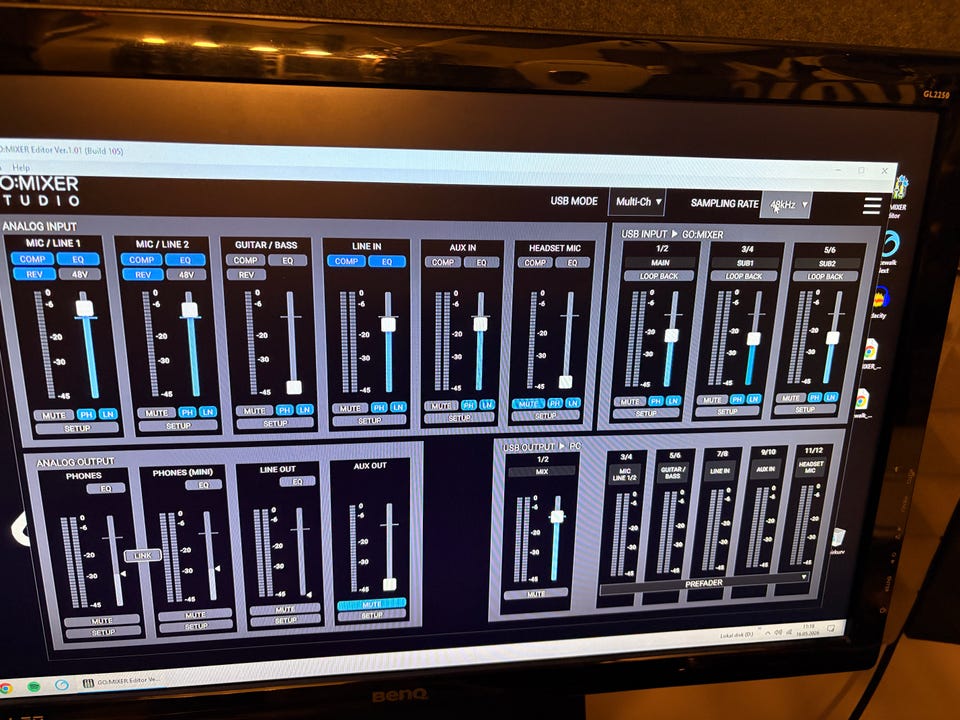The width and height of the screenshot is (960, 720).
Task: Open SETUP for LINE OUT
Action: point(285,620)
